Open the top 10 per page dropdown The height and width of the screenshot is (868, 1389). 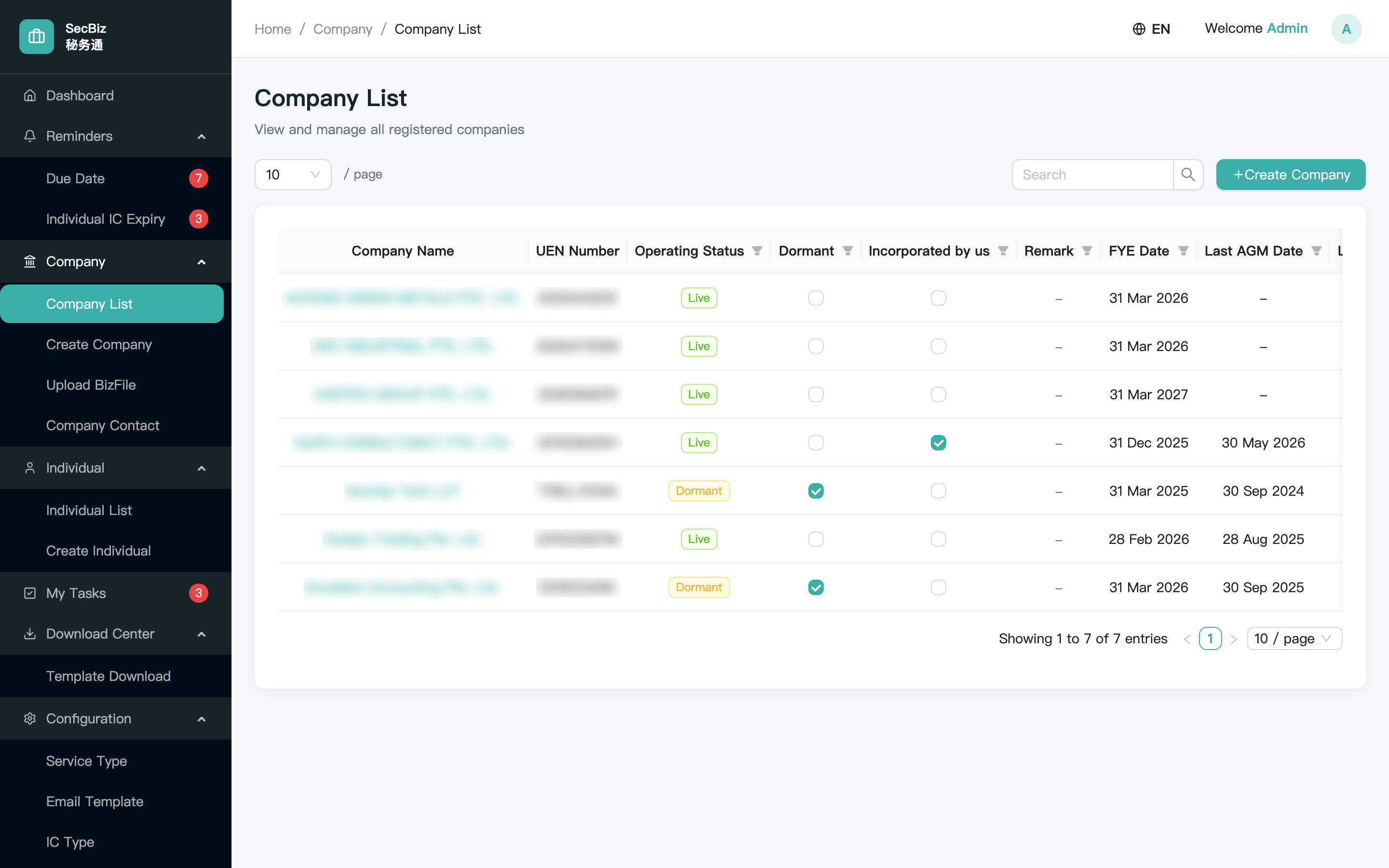point(293,175)
